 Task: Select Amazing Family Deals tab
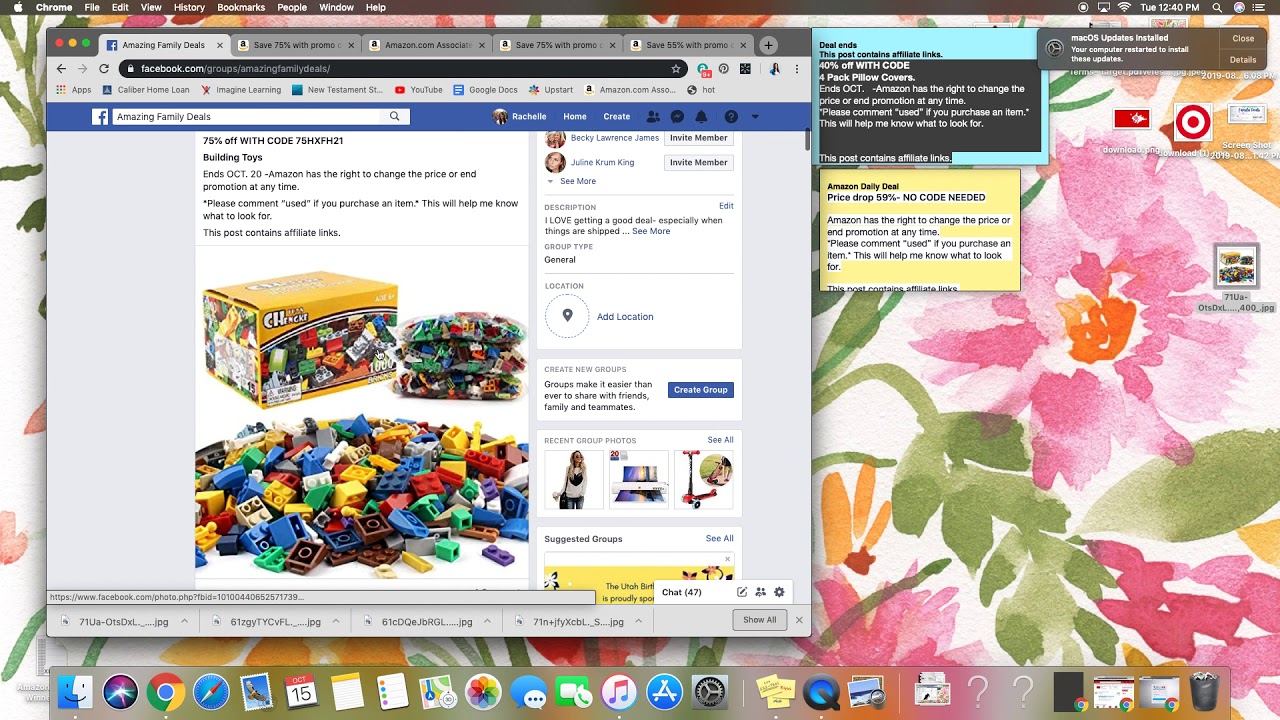tap(164, 45)
